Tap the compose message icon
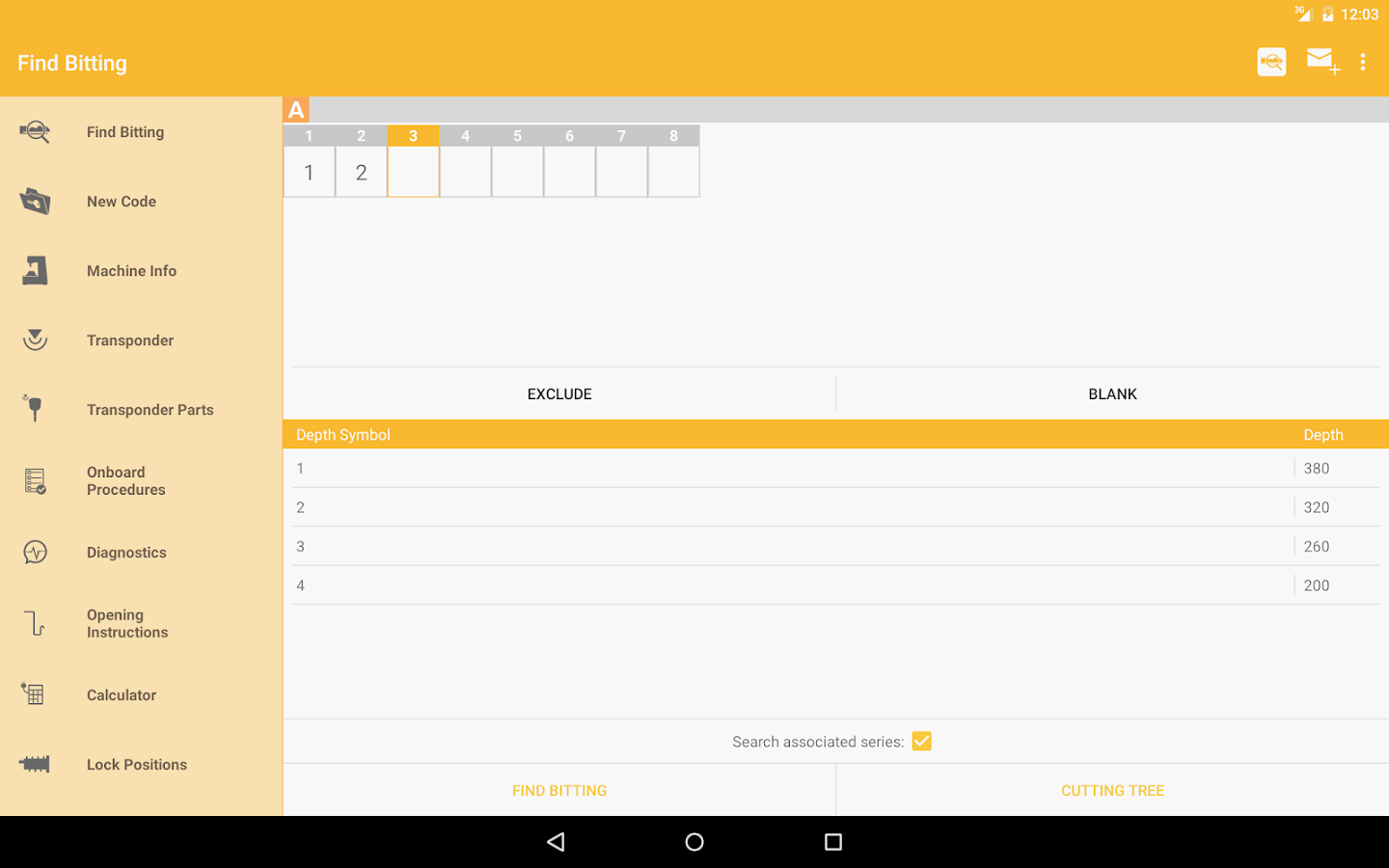 coord(1321,61)
